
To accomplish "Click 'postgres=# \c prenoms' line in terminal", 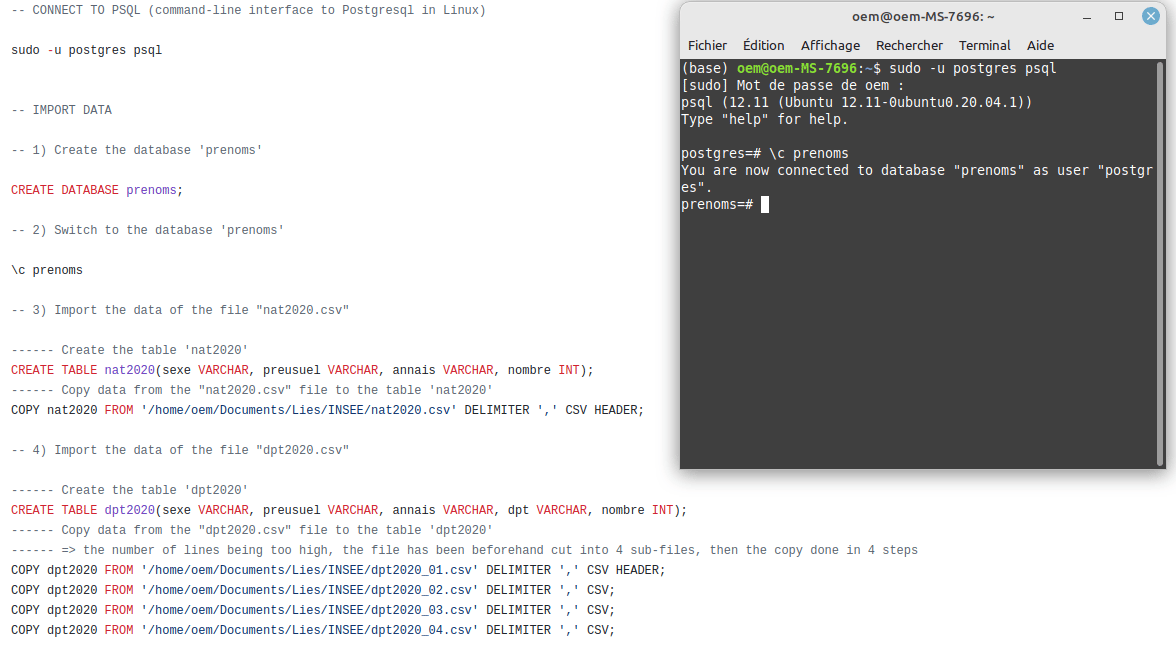I will [765, 153].
